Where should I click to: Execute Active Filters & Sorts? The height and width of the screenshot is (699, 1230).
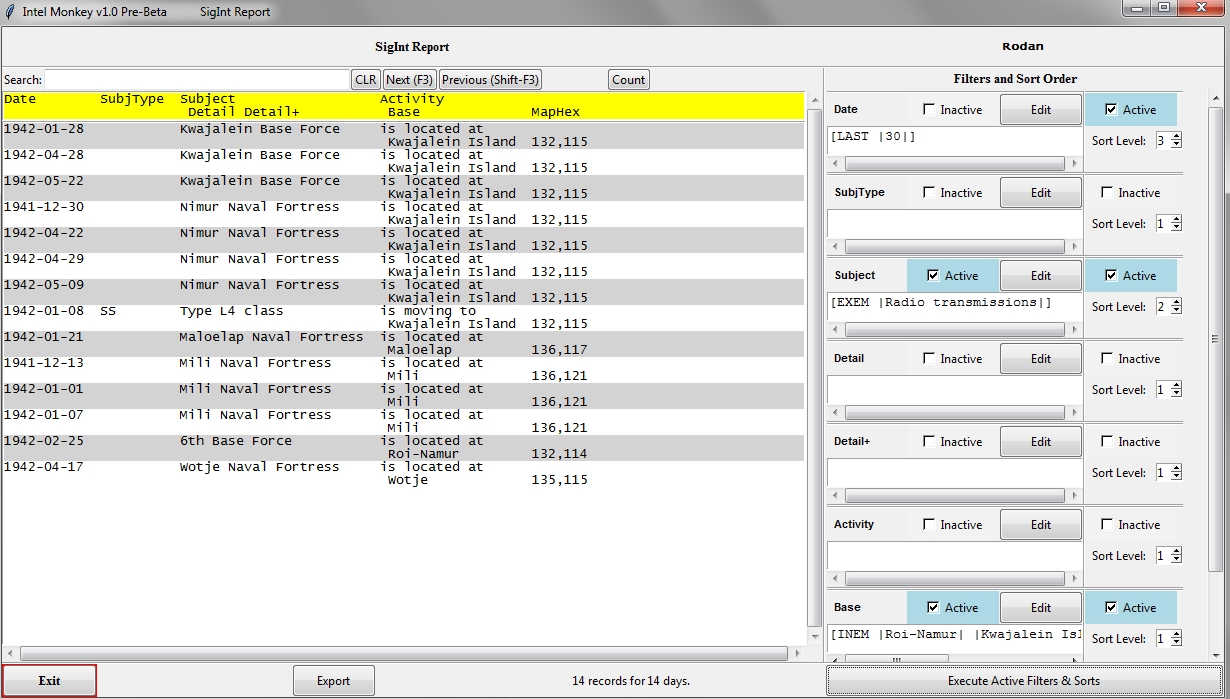click(x=1023, y=681)
